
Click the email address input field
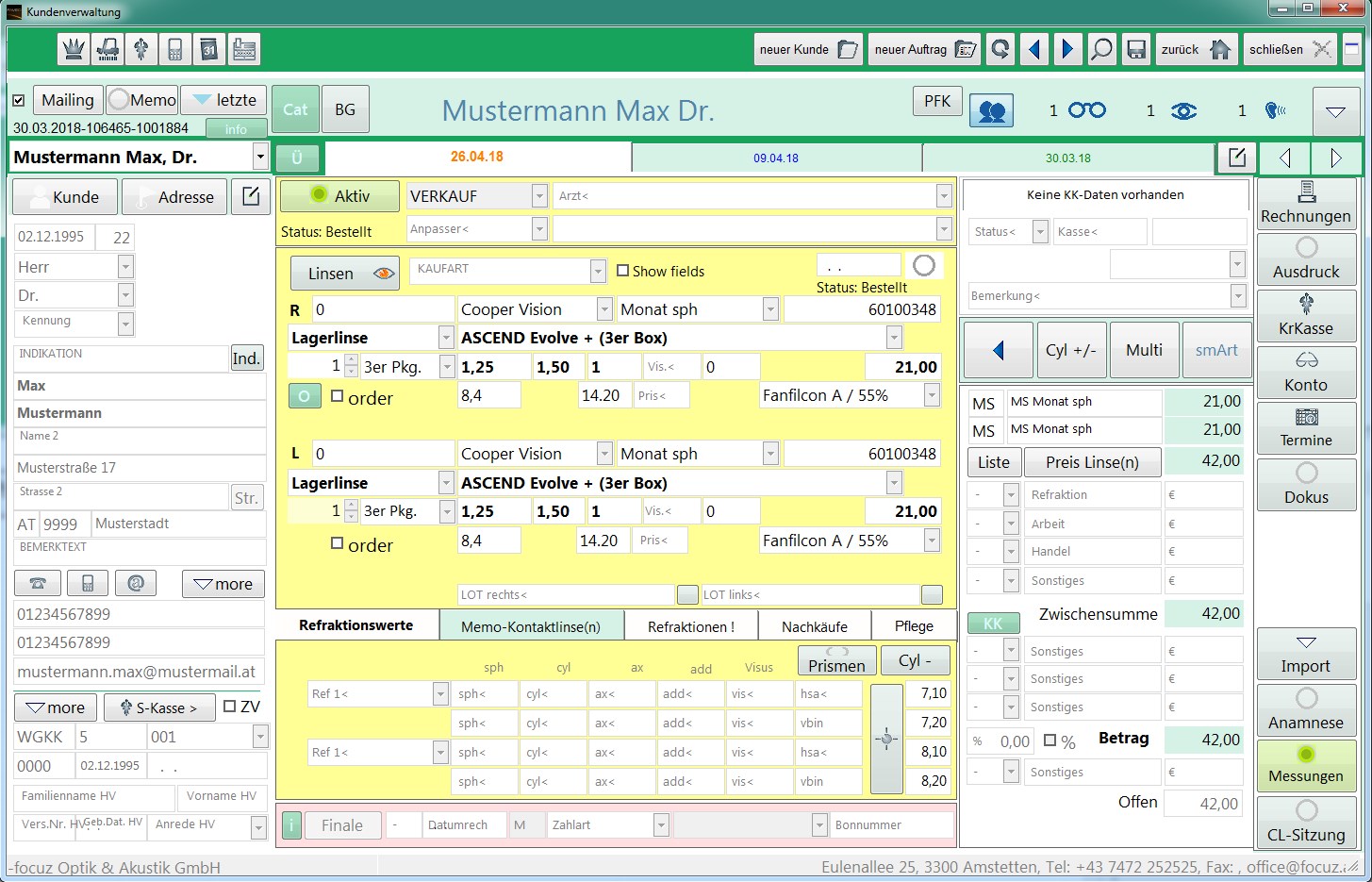[x=139, y=672]
